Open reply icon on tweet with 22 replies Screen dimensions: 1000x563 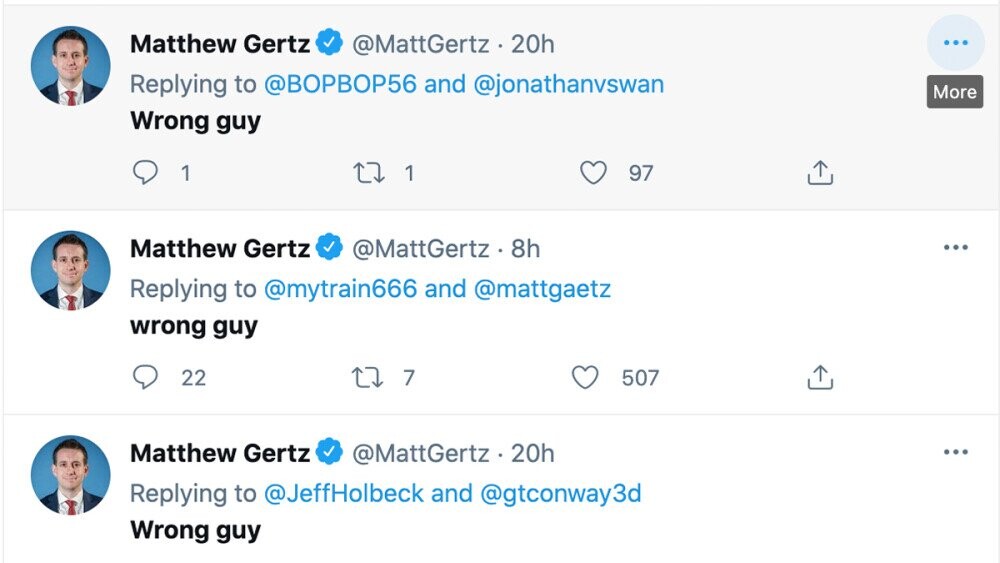tap(146, 377)
